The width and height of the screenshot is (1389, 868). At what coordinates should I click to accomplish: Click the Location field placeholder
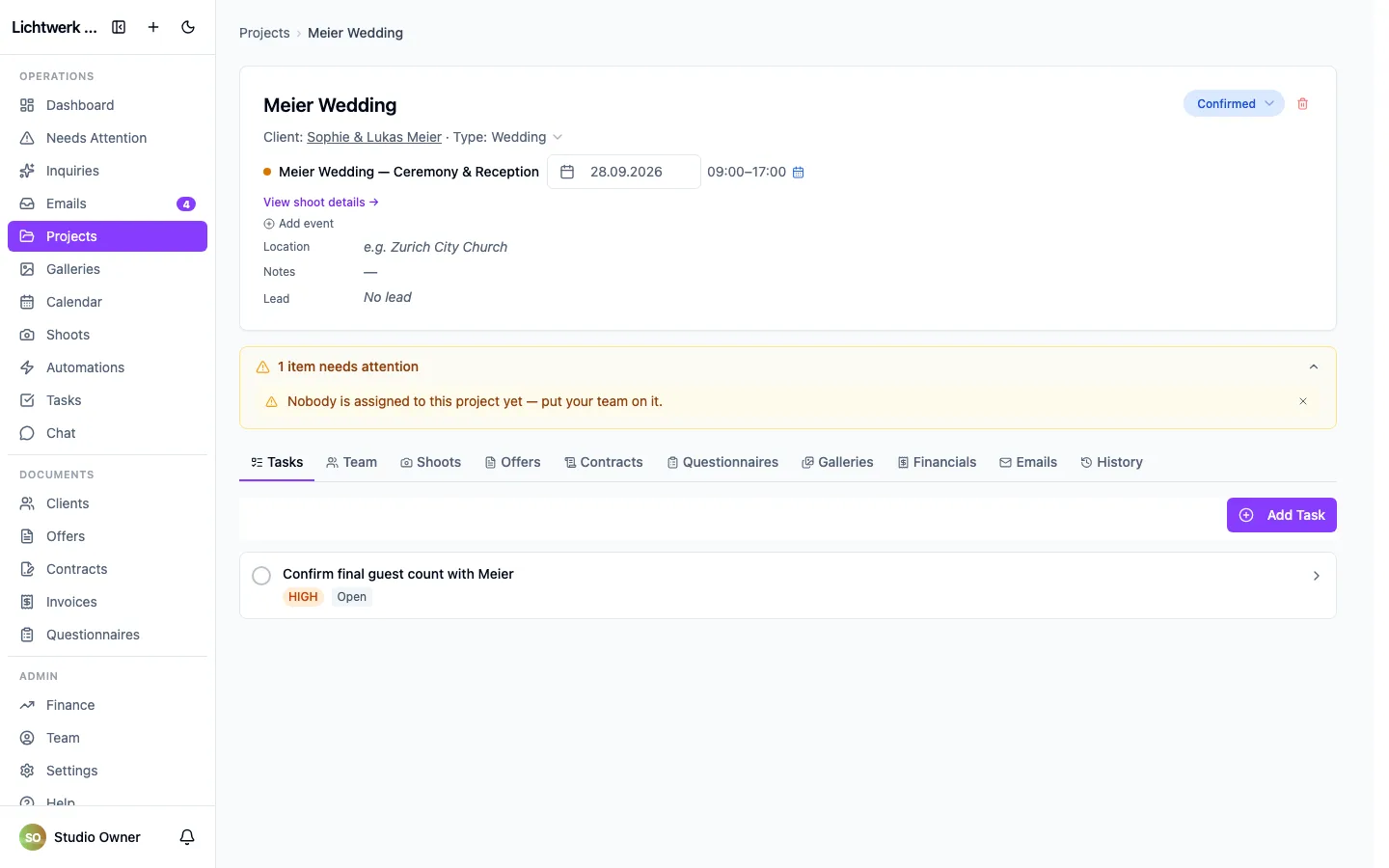coord(435,247)
